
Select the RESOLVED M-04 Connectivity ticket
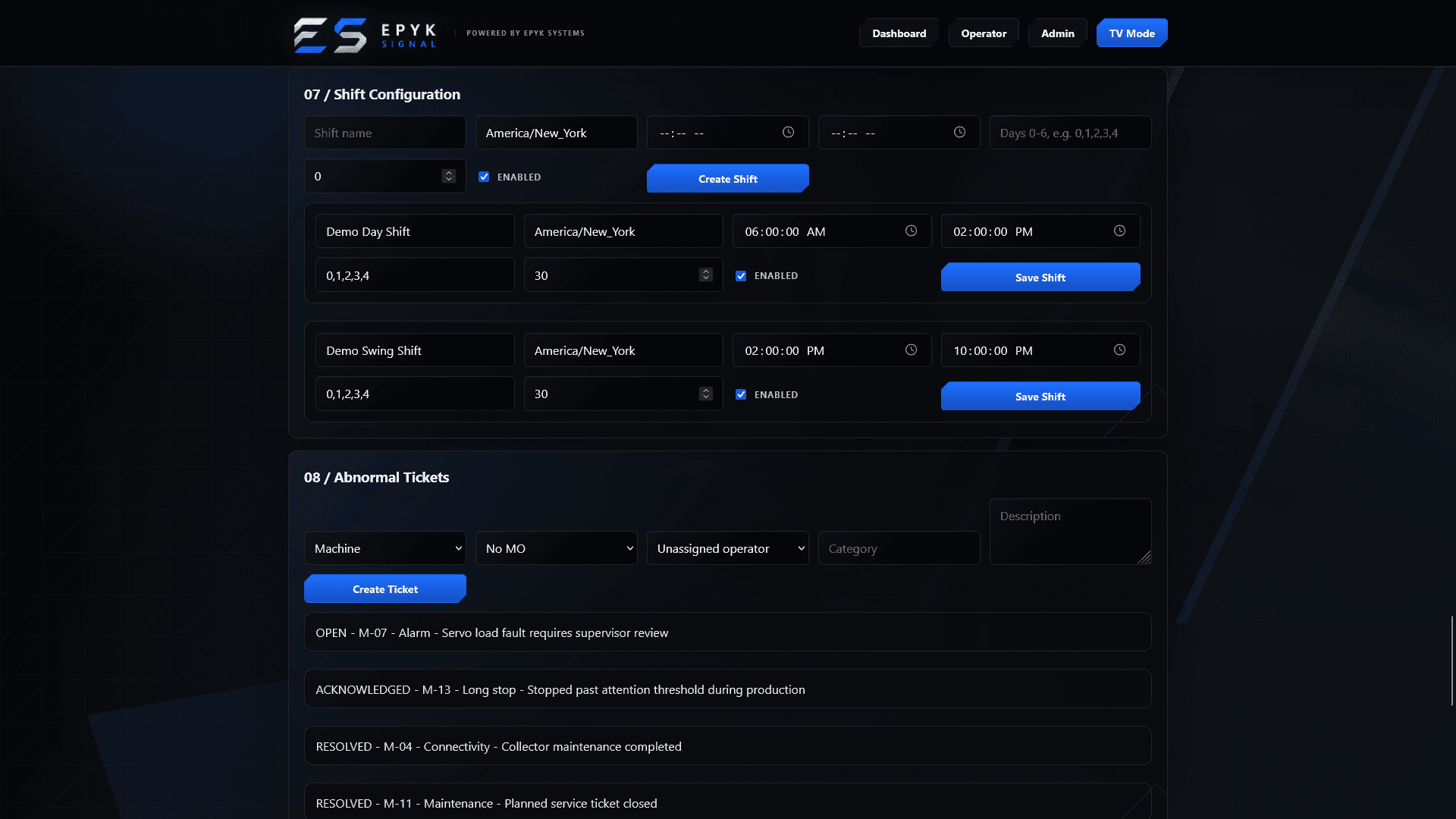tap(728, 745)
